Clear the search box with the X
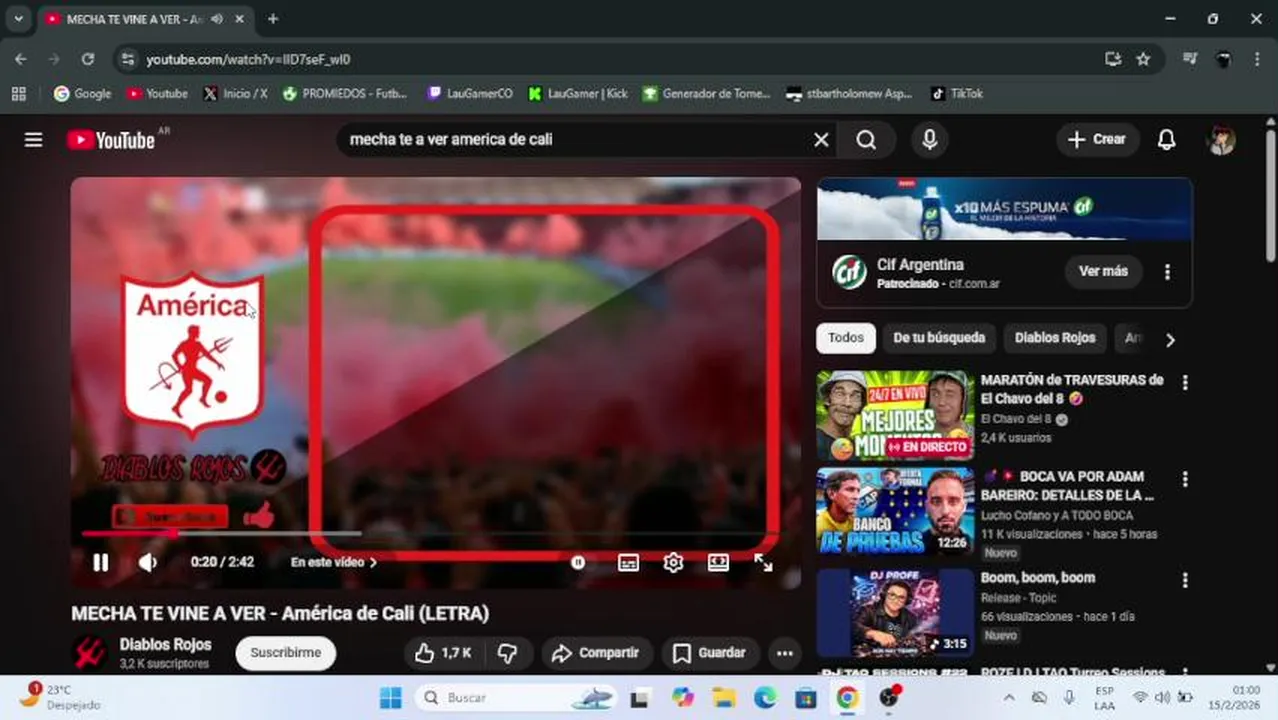The width and height of the screenshot is (1278, 720). point(821,140)
